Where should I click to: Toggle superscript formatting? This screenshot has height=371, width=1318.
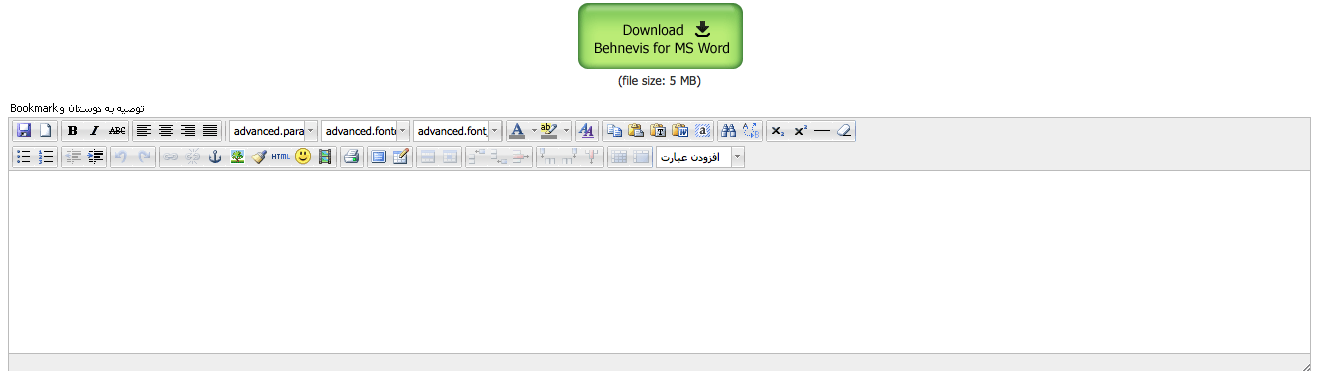click(x=800, y=131)
